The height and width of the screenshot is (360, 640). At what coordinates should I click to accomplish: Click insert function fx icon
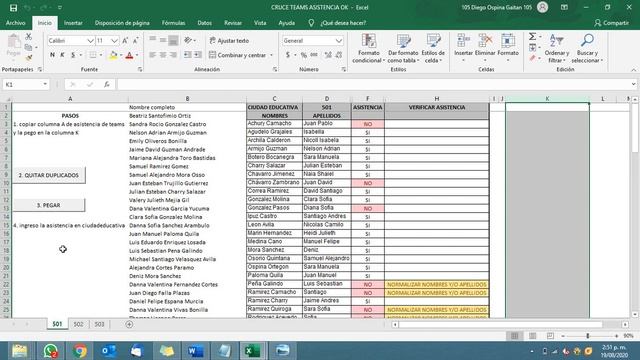pyautogui.click(x=107, y=84)
